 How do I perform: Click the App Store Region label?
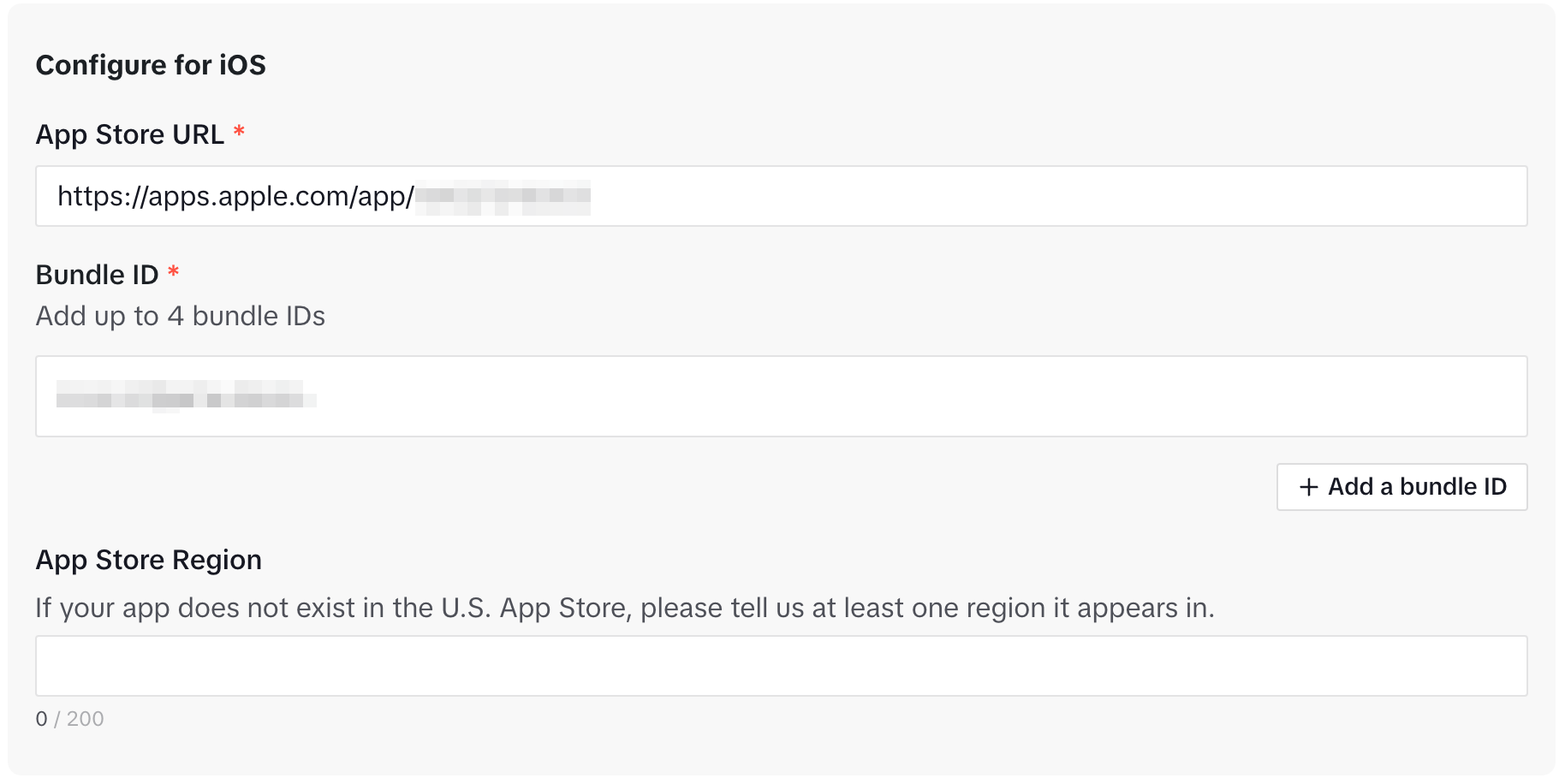click(149, 560)
